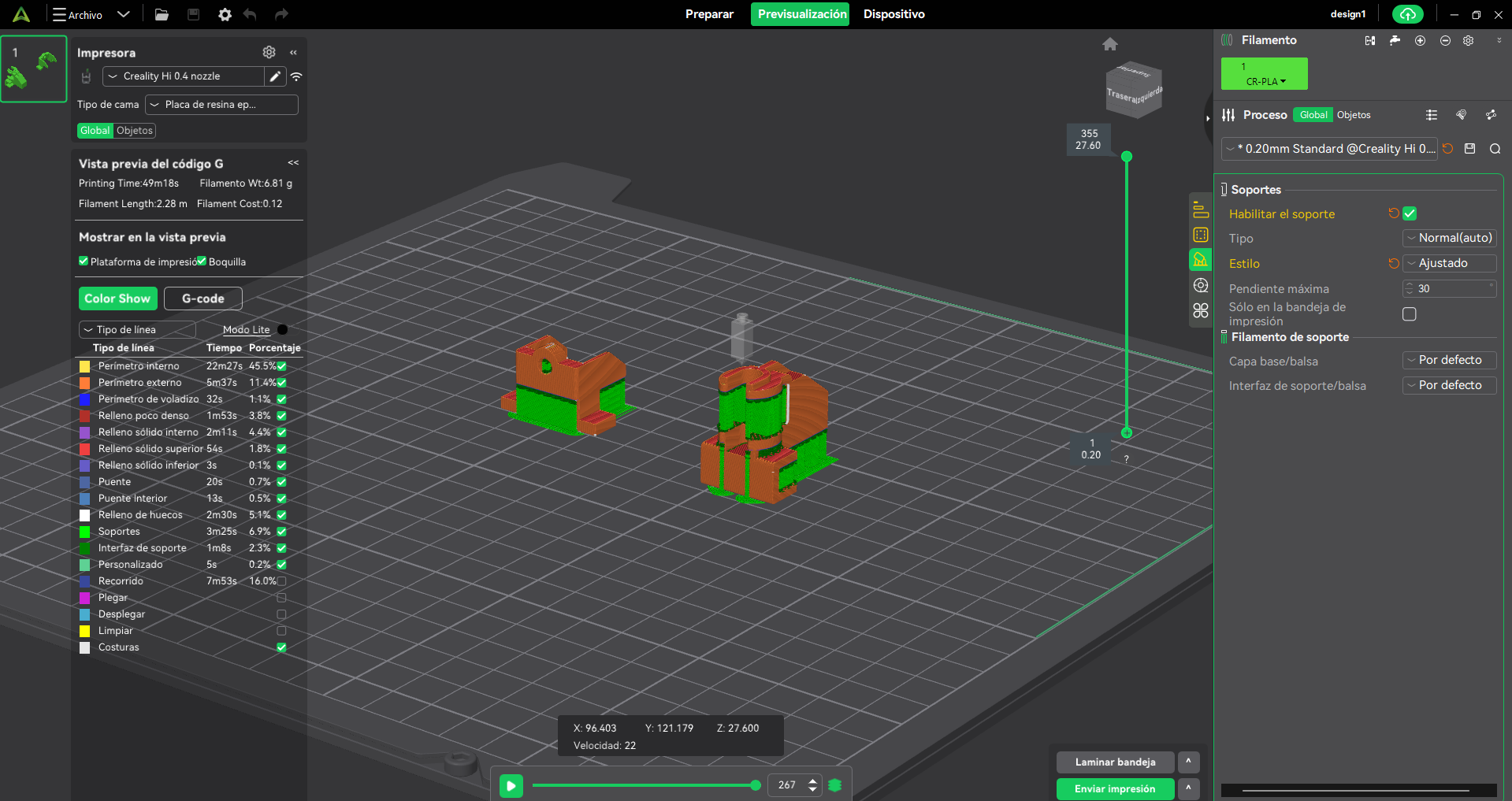Viewport: 1512px width, 801px height.
Task: Open the Estilo dropdown set to Ajustado
Action: point(1449,263)
